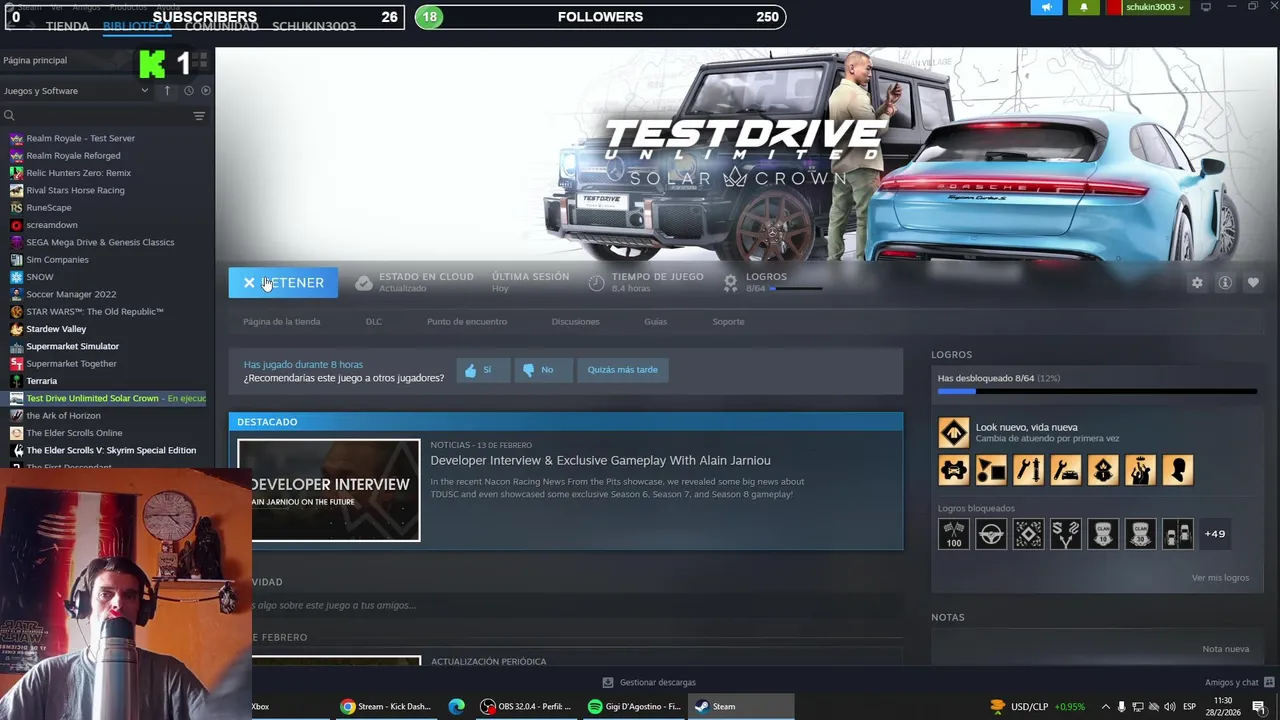Click the recent activity clock icon in the sidebar

pyautogui.click(x=188, y=91)
